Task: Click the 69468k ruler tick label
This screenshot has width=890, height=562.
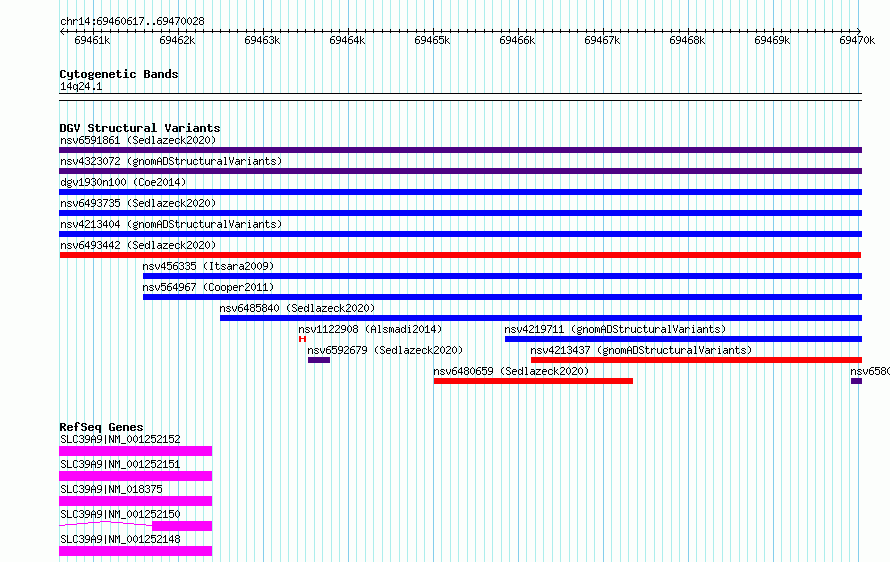Action: [687, 40]
